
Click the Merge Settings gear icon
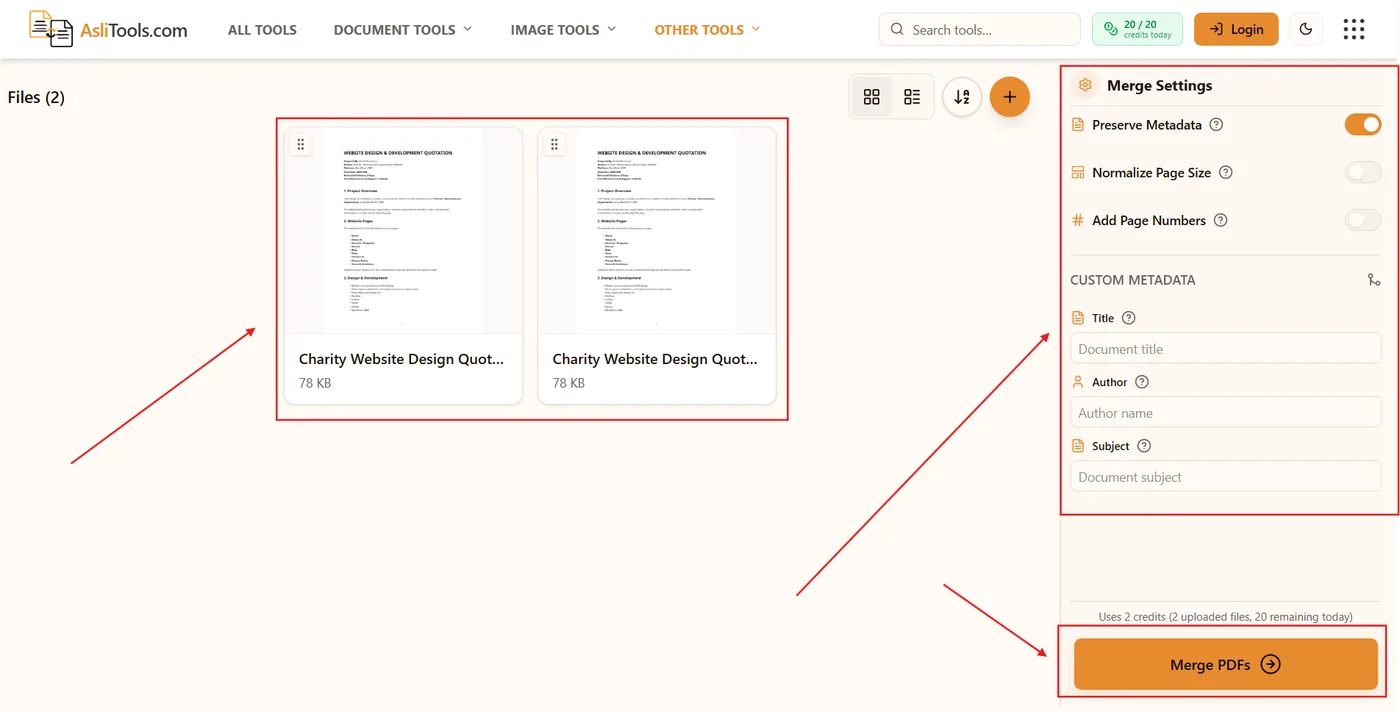(x=1085, y=85)
